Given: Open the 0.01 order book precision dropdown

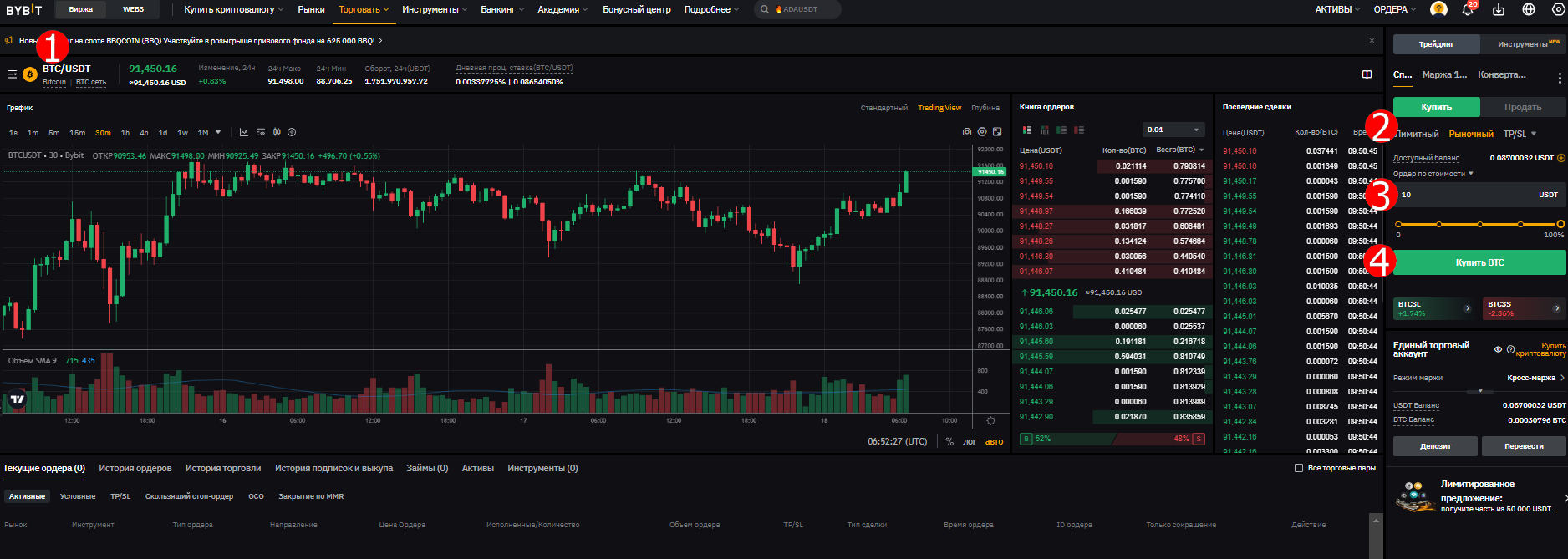Looking at the screenshot, I should (x=1173, y=130).
